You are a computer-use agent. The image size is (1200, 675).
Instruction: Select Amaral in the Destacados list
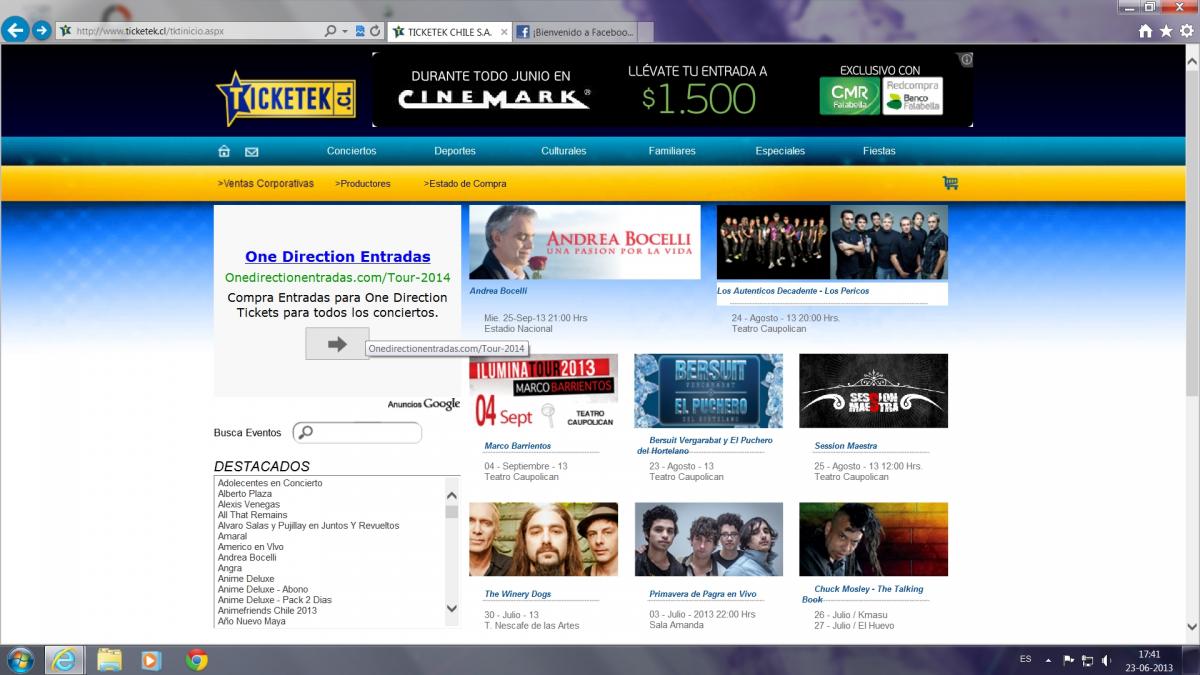tap(232, 537)
